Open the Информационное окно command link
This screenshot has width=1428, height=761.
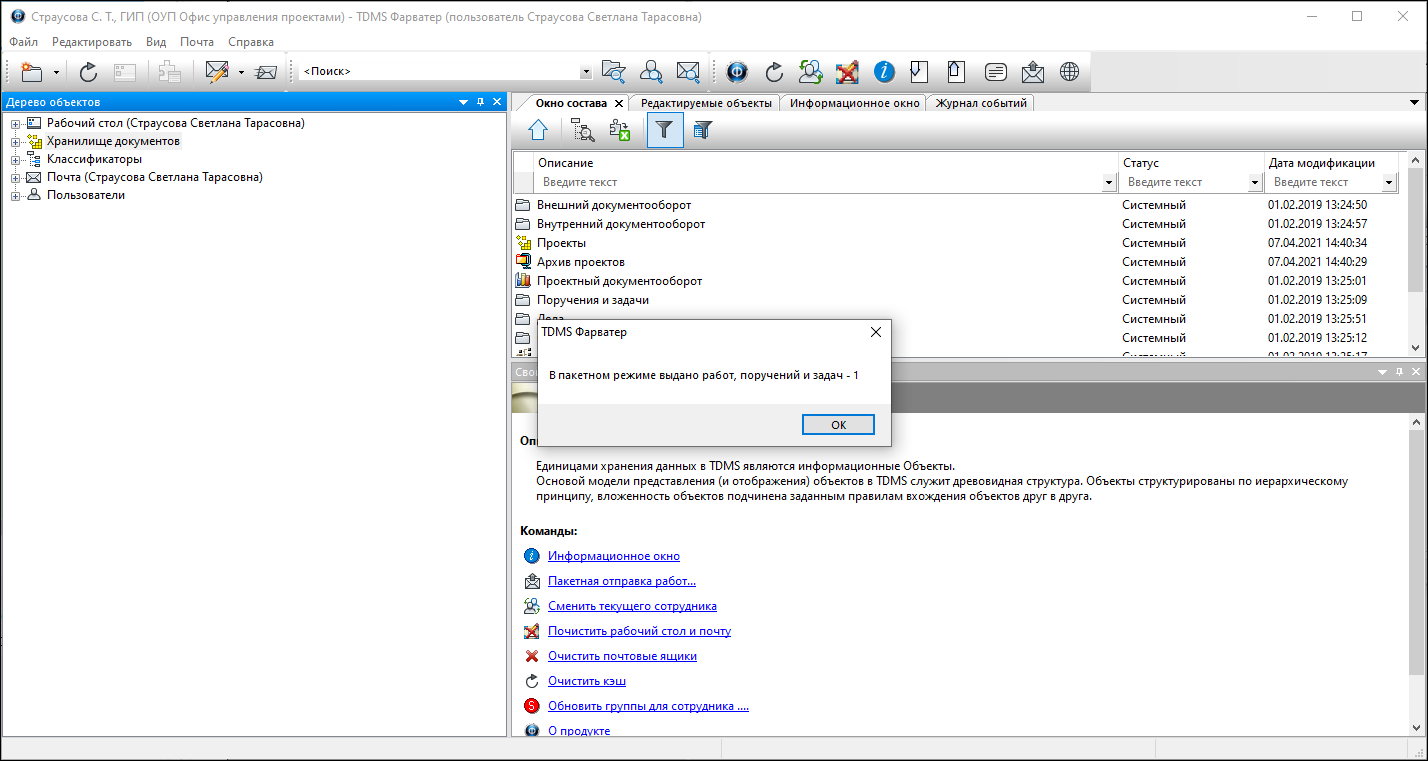[x=614, y=556]
